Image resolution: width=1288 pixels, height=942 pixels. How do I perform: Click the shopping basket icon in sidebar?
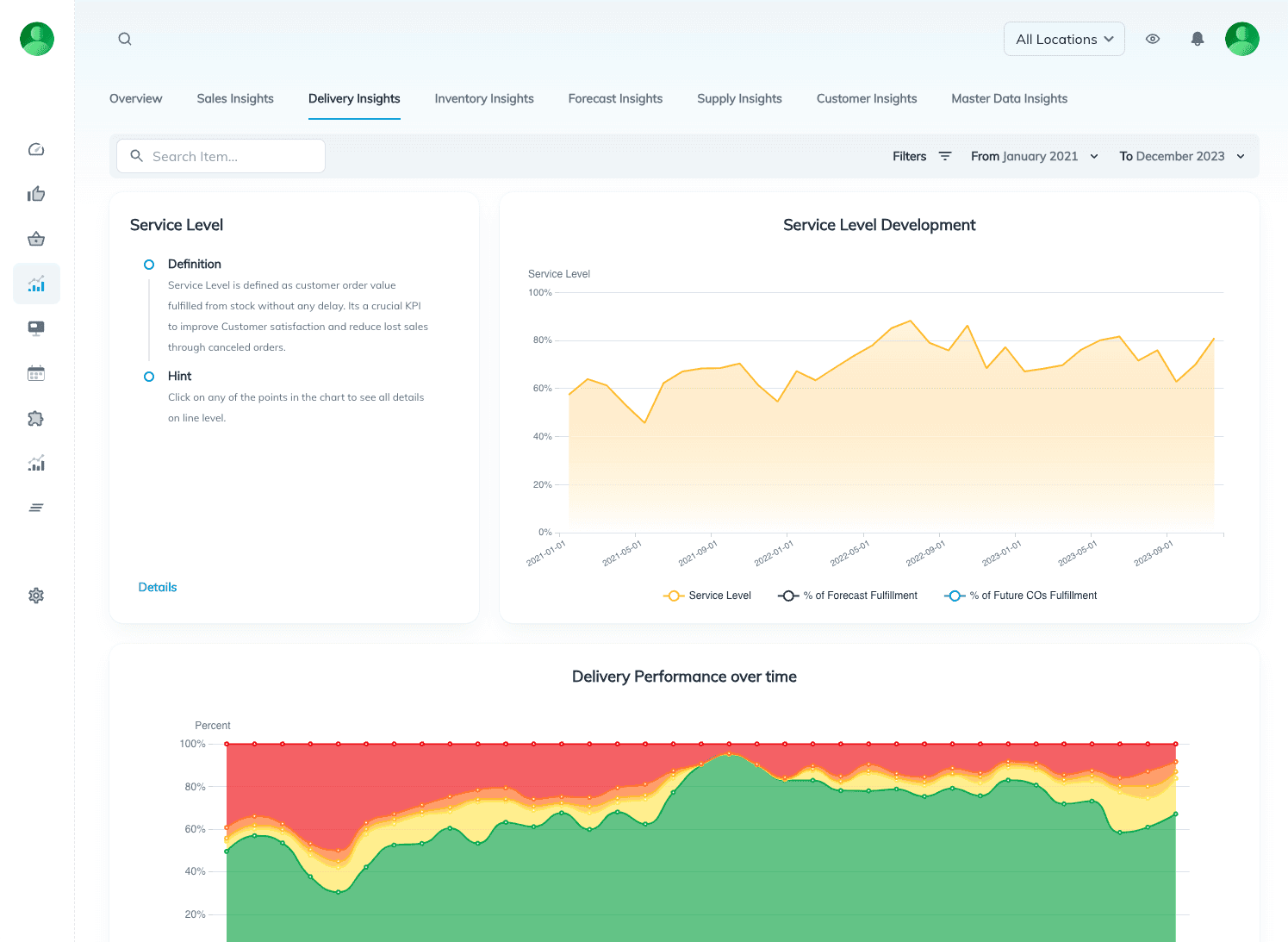[36, 240]
